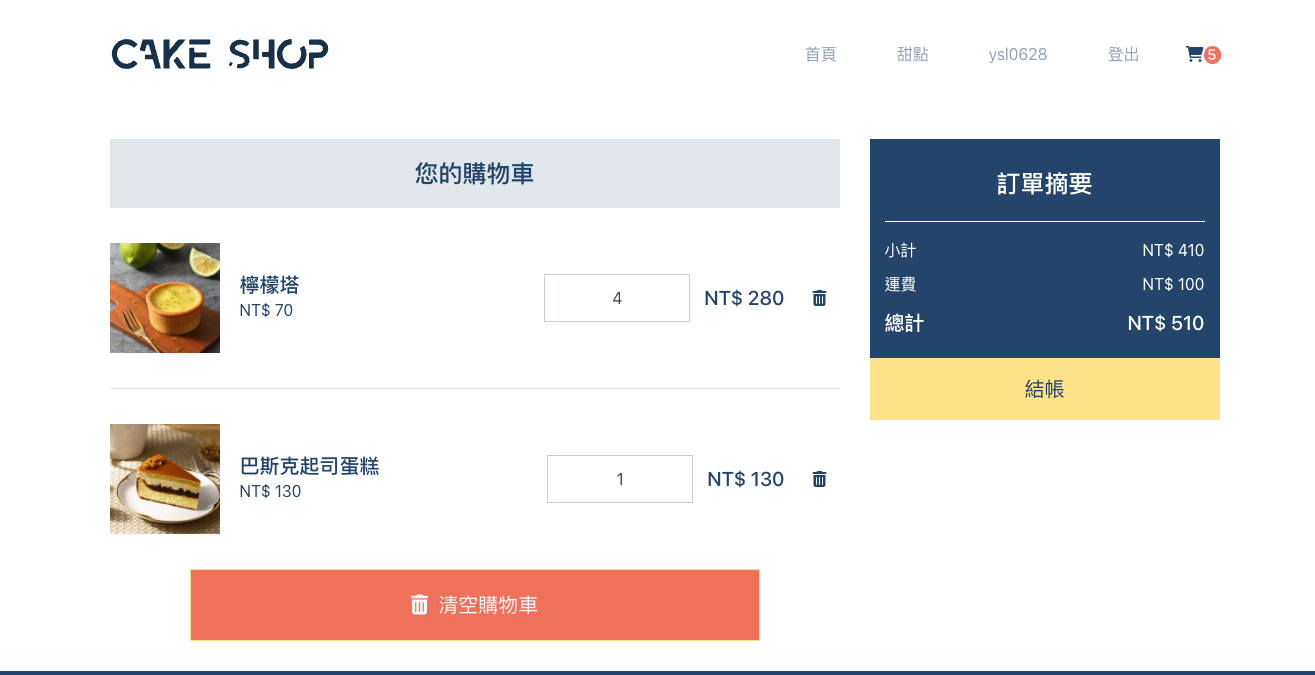Viewport: 1315px width, 675px height.
Task: Open the ysl0628 account link
Action: click(1017, 54)
